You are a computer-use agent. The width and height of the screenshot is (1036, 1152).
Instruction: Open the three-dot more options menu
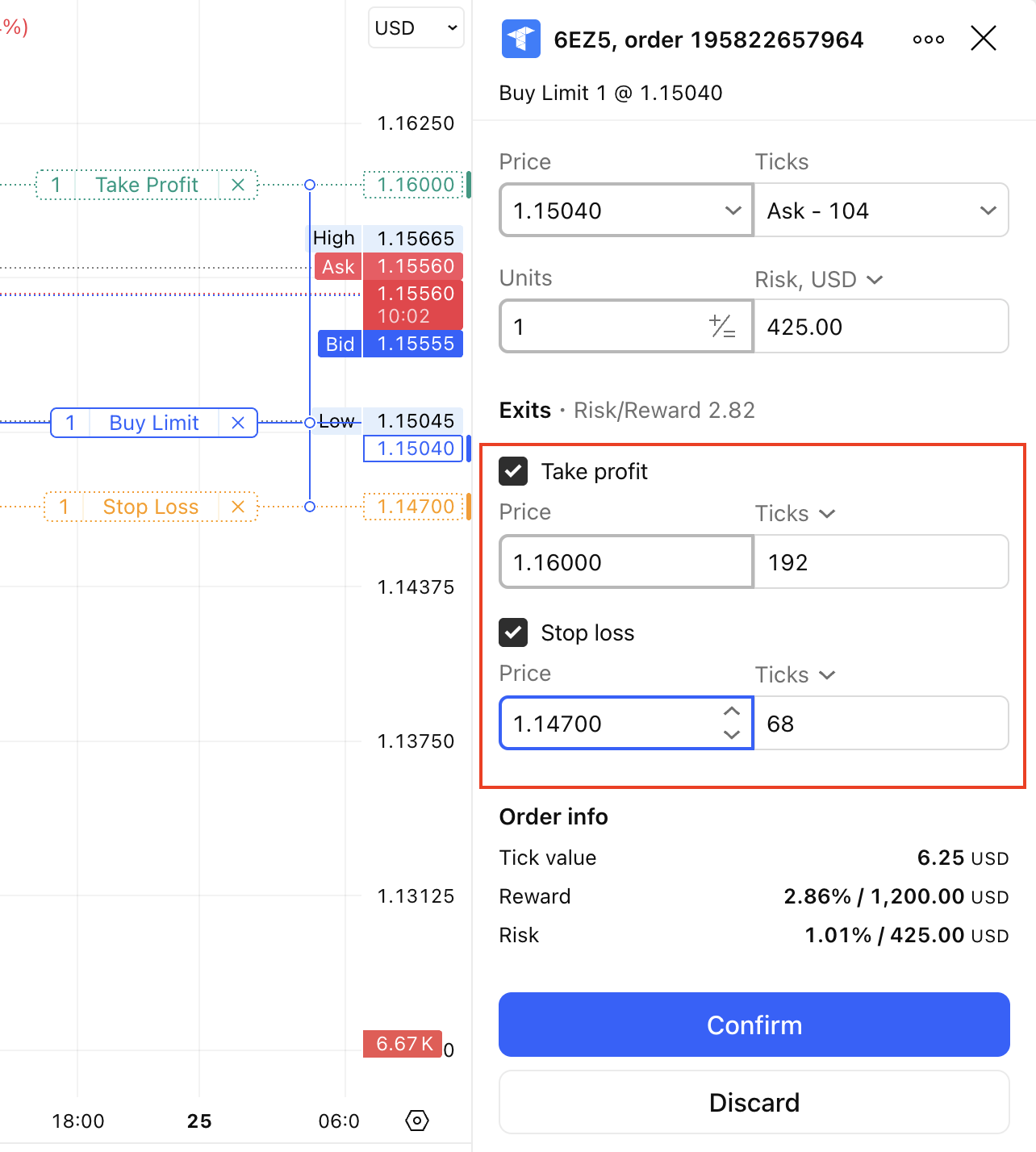(x=928, y=40)
